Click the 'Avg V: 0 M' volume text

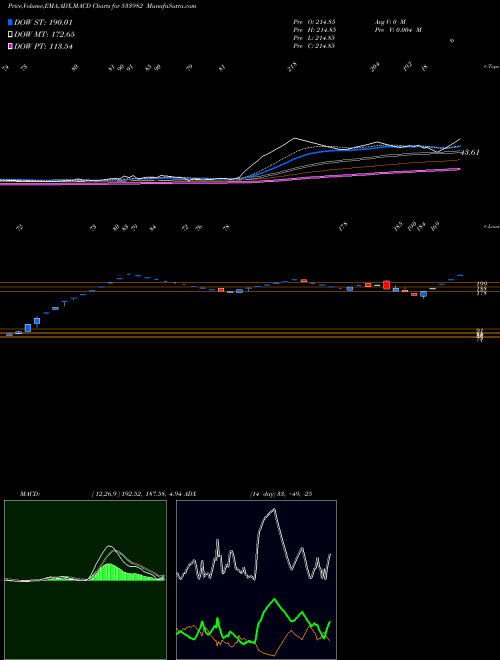[x=389, y=21]
